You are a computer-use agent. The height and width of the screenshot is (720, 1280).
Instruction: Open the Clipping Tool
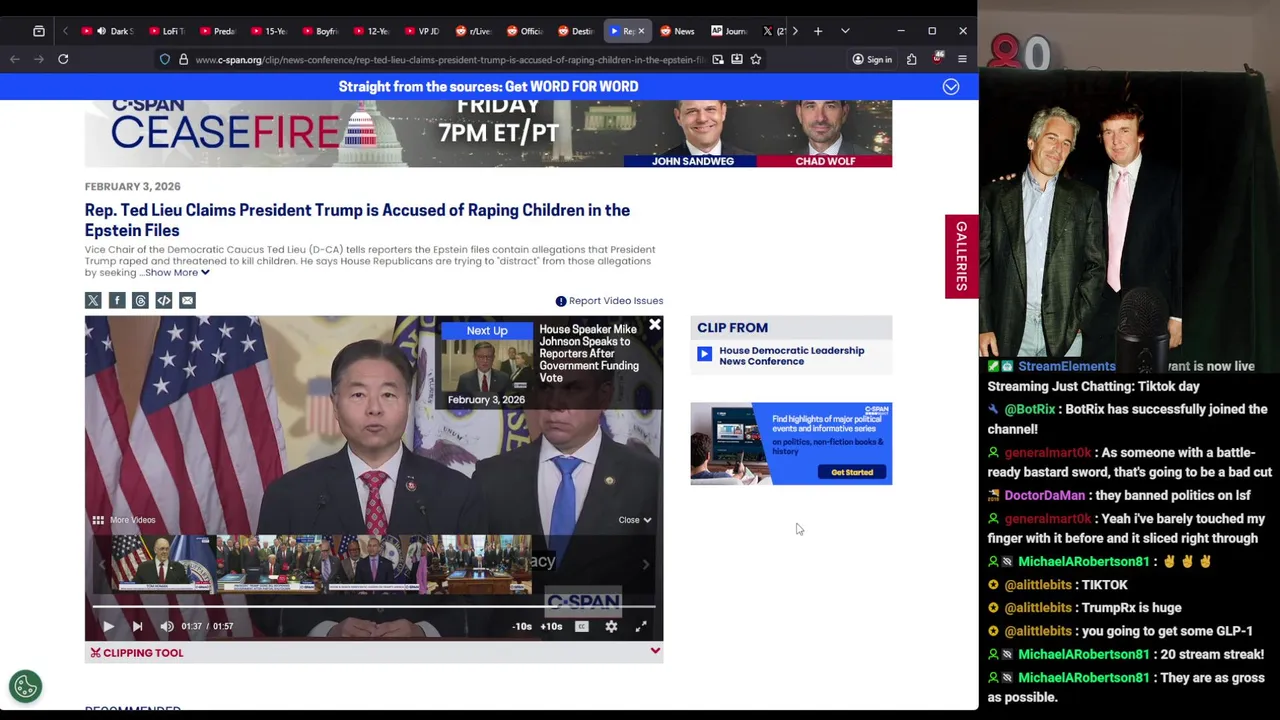click(x=137, y=653)
